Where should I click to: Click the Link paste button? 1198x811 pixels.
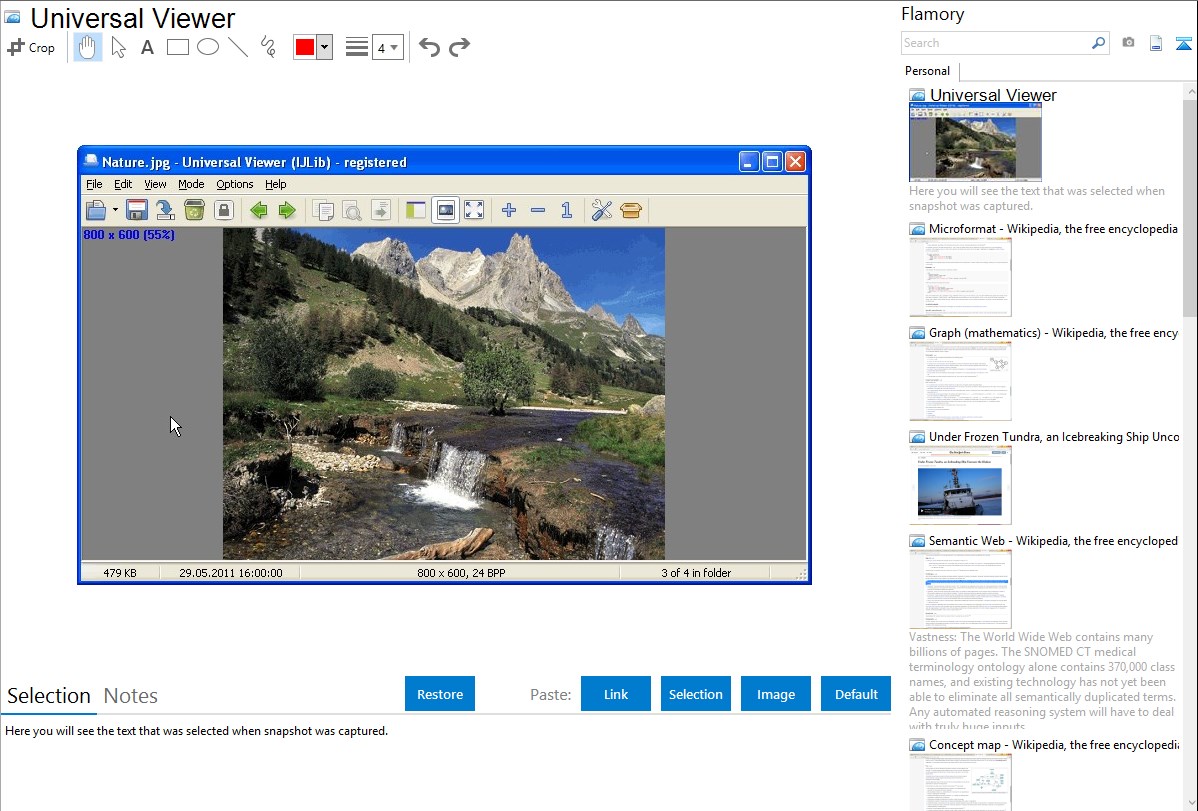click(616, 694)
